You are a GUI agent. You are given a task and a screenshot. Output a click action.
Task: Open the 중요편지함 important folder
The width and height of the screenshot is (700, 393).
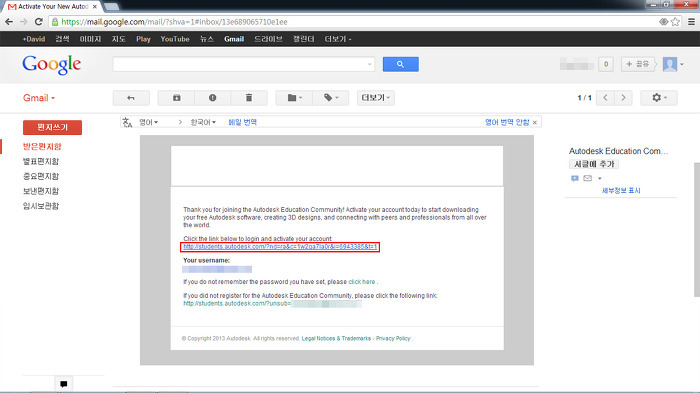pos(41,176)
